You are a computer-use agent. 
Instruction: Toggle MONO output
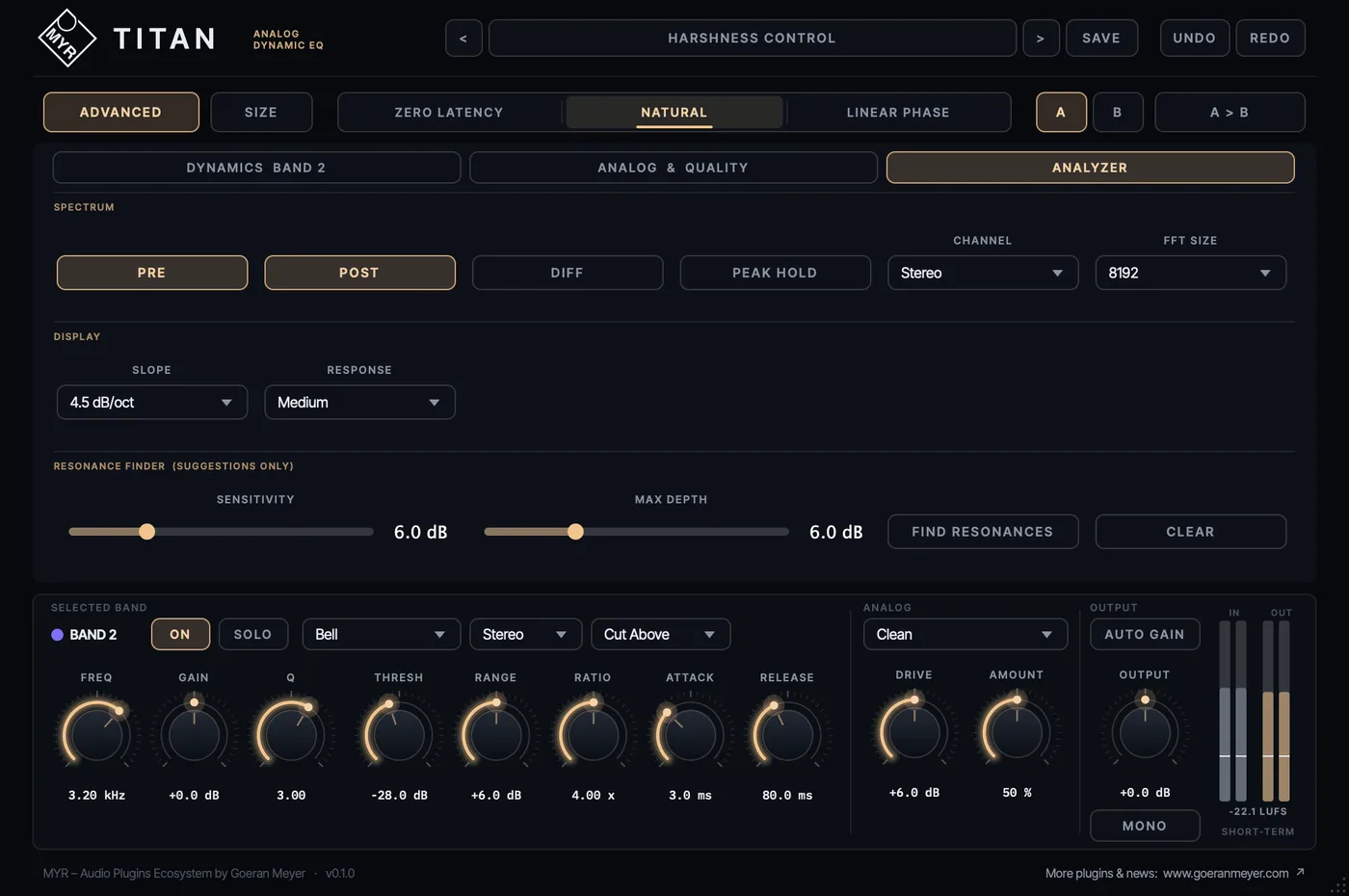click(x=1145, y=826)
